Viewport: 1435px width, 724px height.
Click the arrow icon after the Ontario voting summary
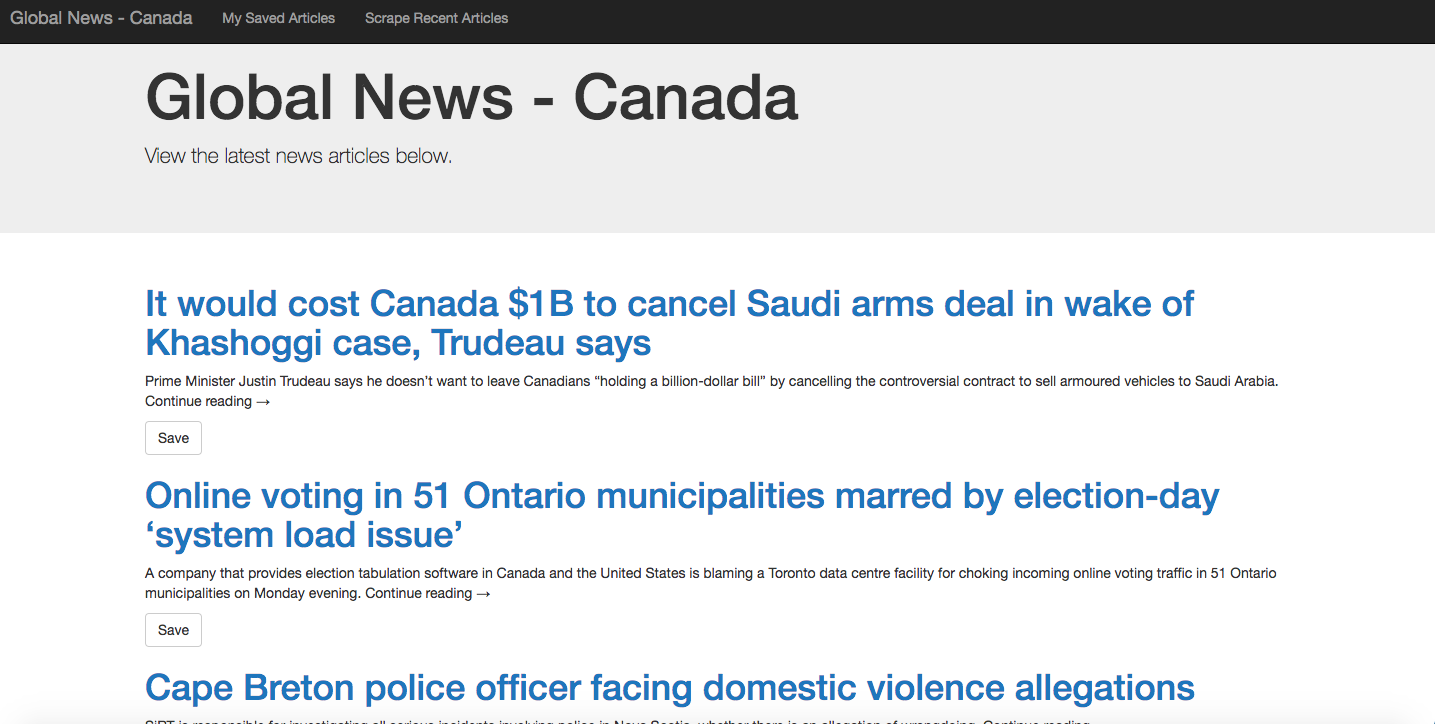pyautogui.click(x=483, y=594)
